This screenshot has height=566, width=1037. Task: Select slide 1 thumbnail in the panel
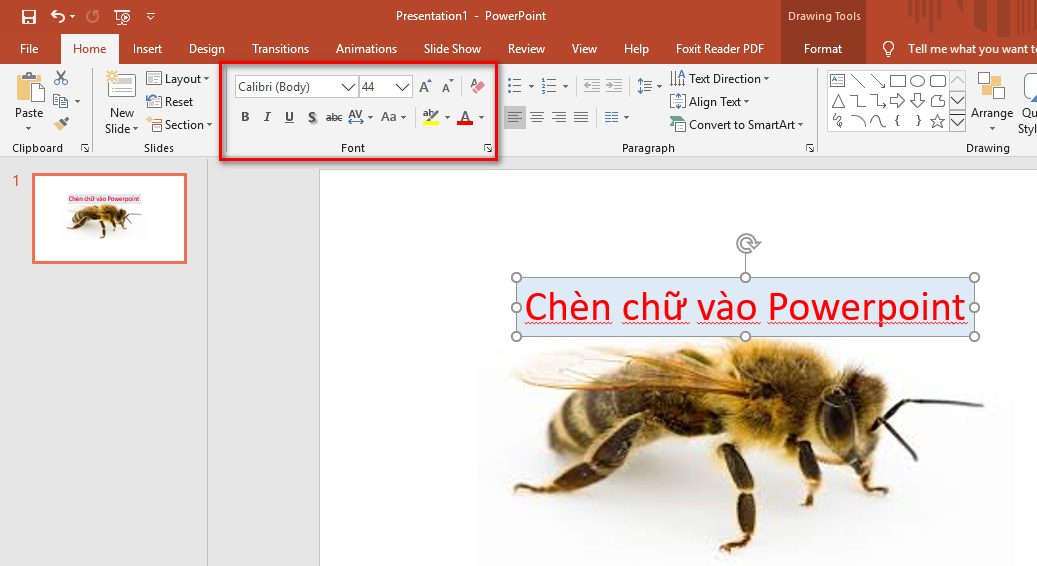click(109, 218)
